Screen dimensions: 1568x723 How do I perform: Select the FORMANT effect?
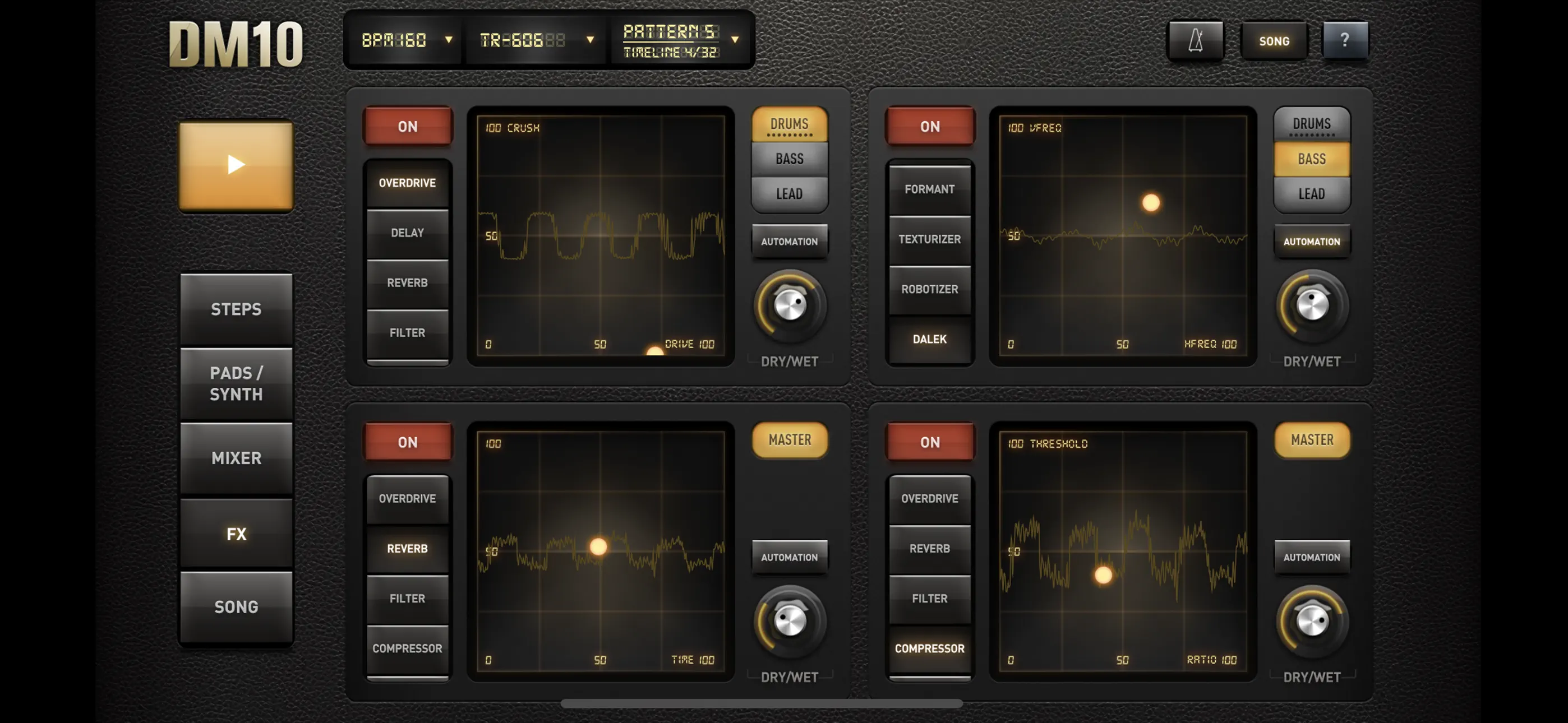tap(929, 189)
